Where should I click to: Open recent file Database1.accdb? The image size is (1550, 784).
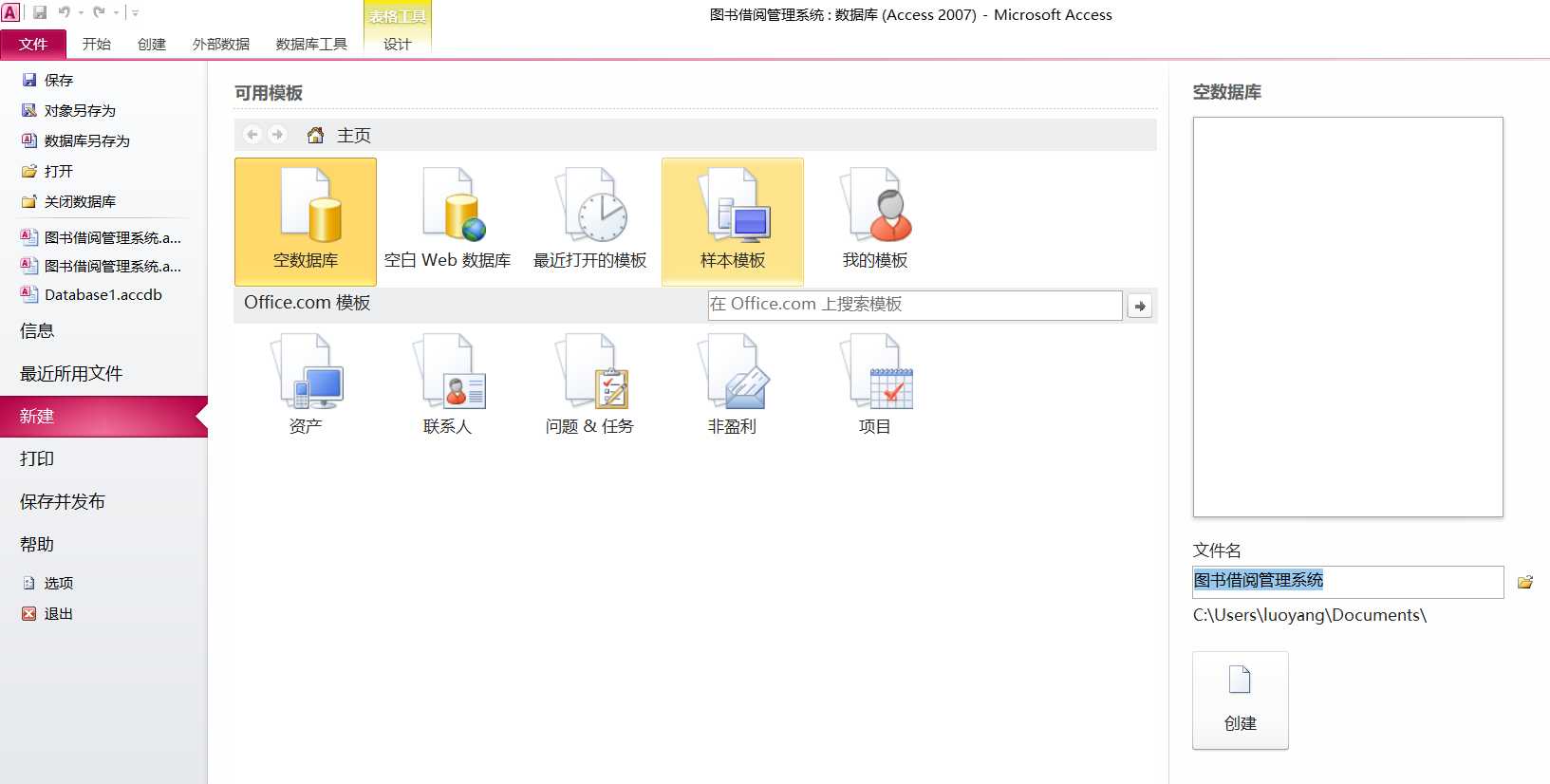click(91, 294)
